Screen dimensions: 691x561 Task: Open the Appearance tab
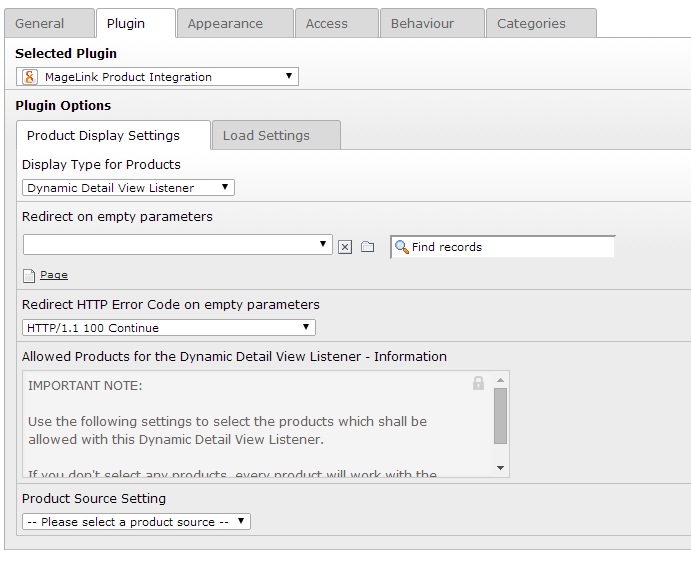[x=225, y=23]
